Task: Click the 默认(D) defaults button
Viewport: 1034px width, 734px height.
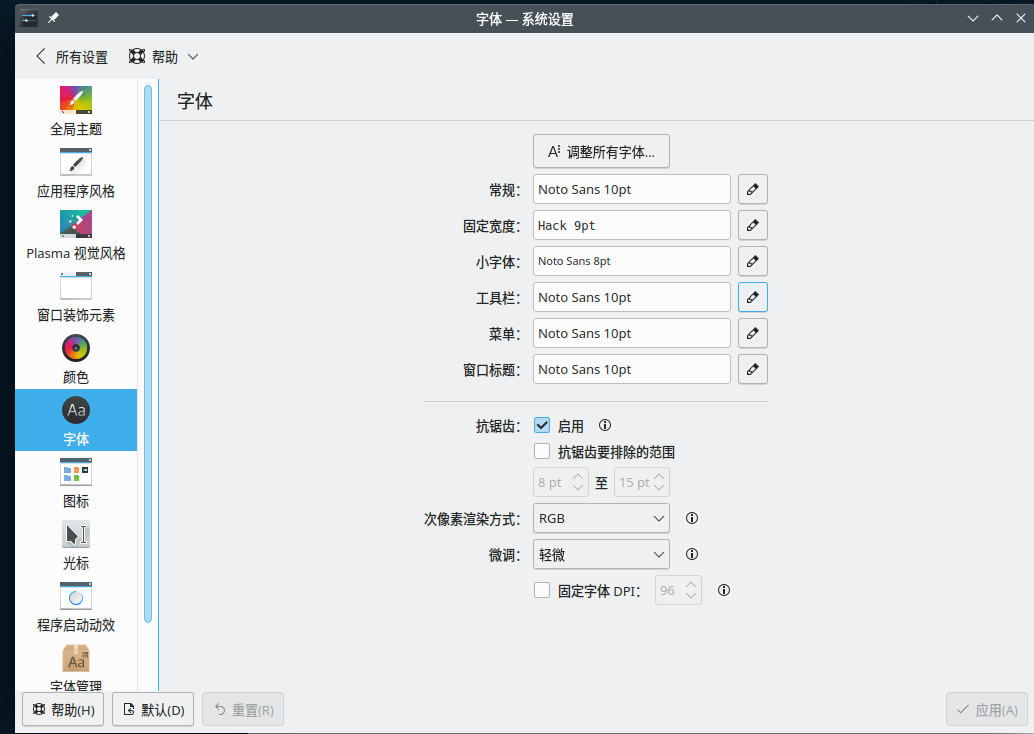Action: click(153, 710)
